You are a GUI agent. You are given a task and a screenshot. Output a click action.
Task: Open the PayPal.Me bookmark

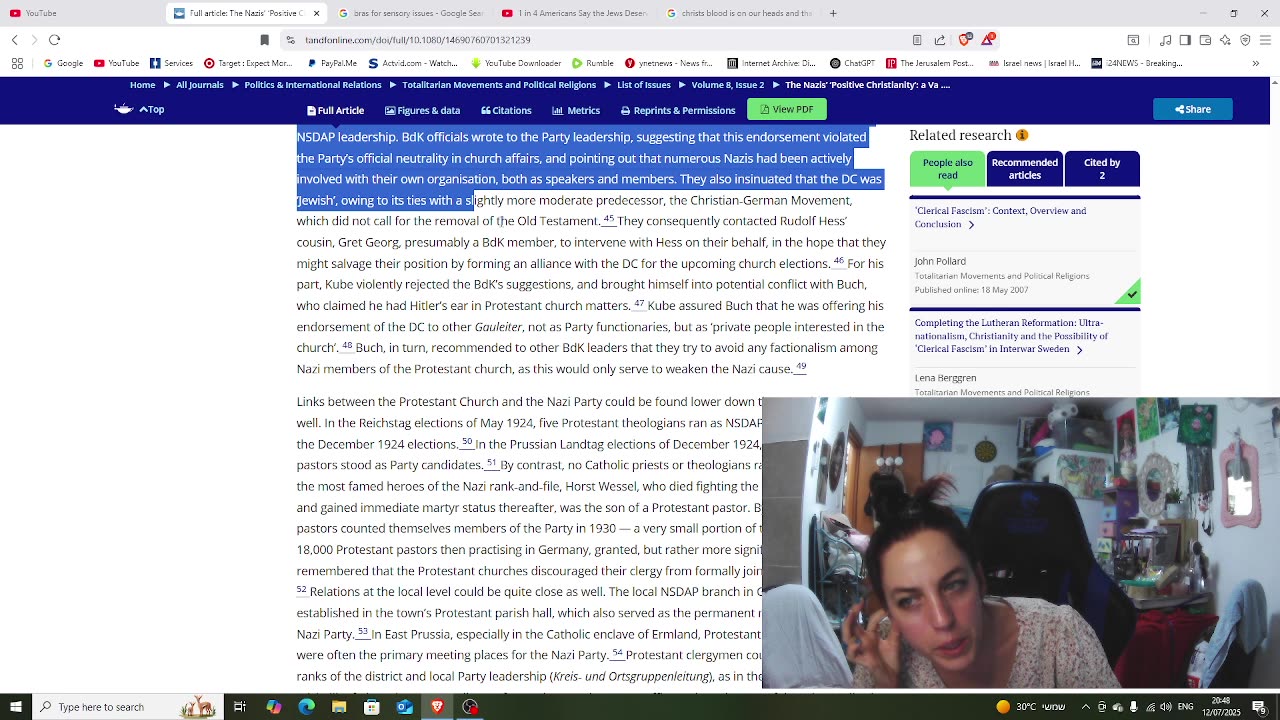pyautogui.click(x=332, y=63)
